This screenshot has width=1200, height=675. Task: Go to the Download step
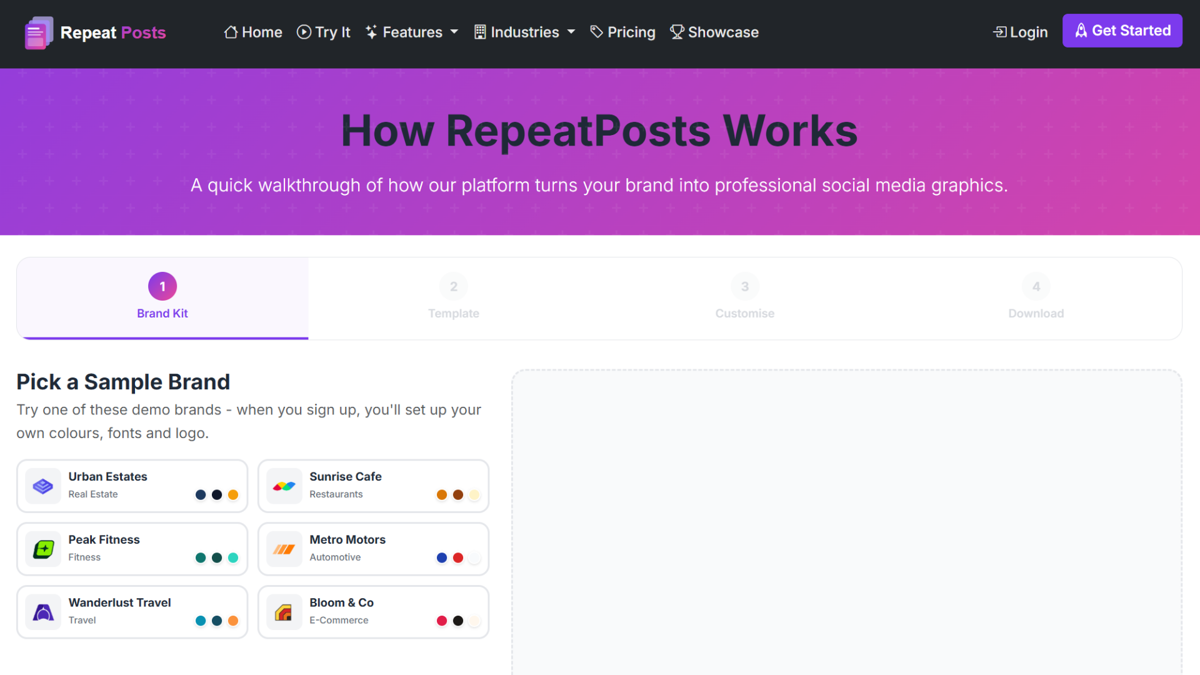click(1036, 298)
